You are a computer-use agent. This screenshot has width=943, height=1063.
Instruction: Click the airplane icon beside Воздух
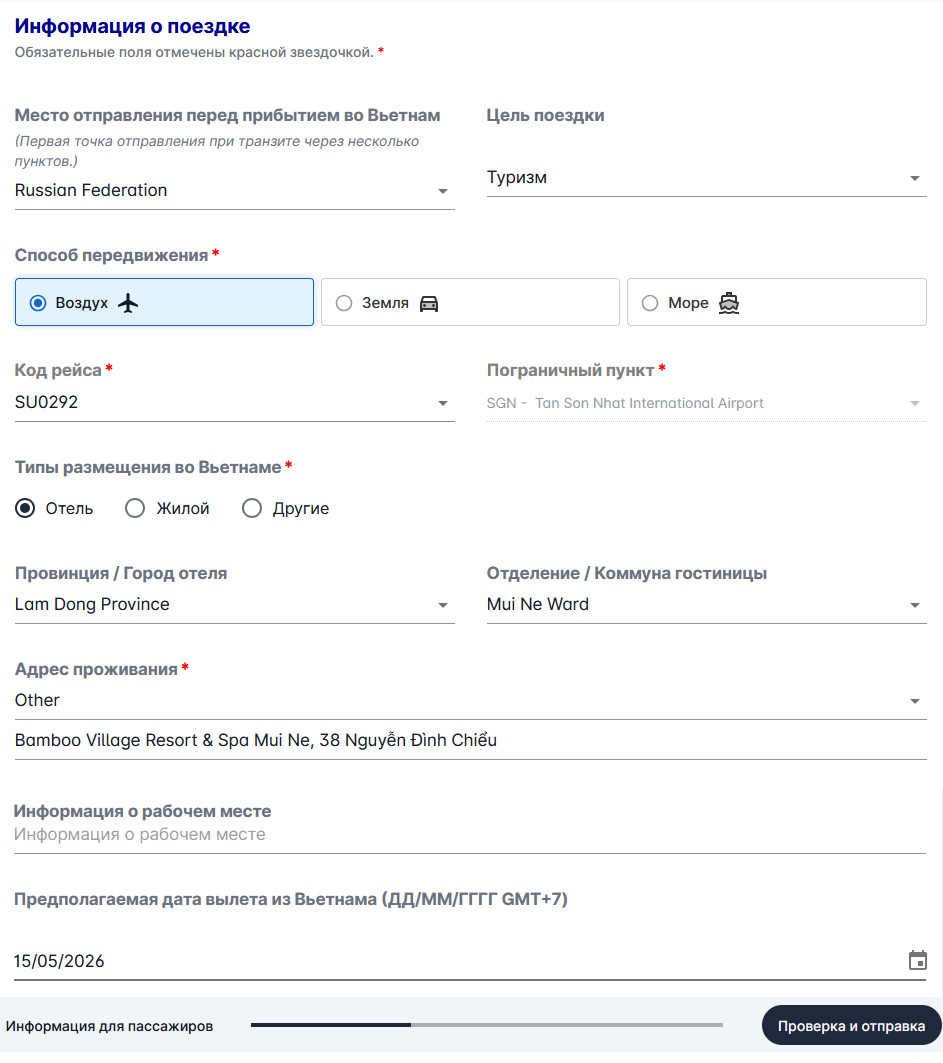(127, 303)
